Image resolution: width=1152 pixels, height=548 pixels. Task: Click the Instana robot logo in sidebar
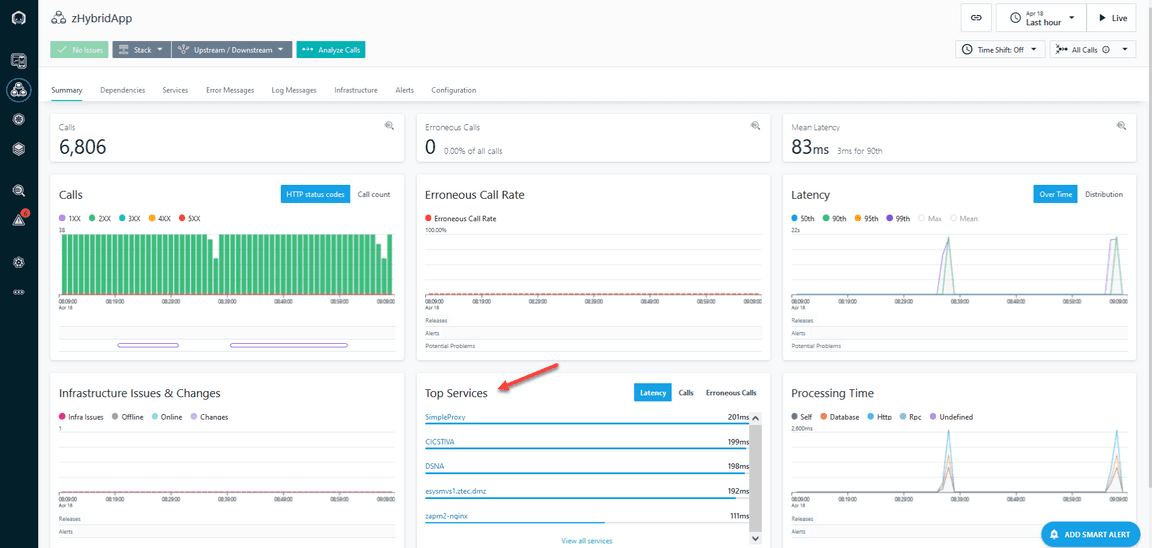click(x=18, y=17)
